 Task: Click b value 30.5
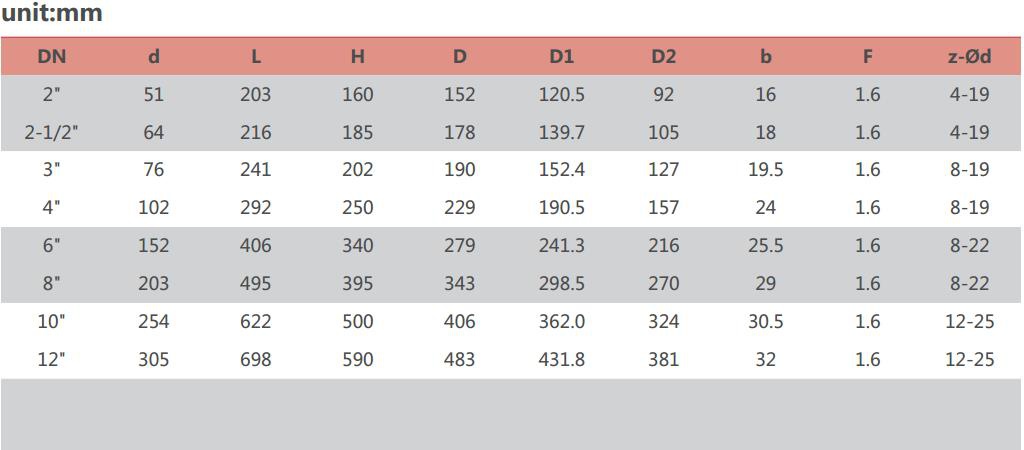[x=765, y=321]
